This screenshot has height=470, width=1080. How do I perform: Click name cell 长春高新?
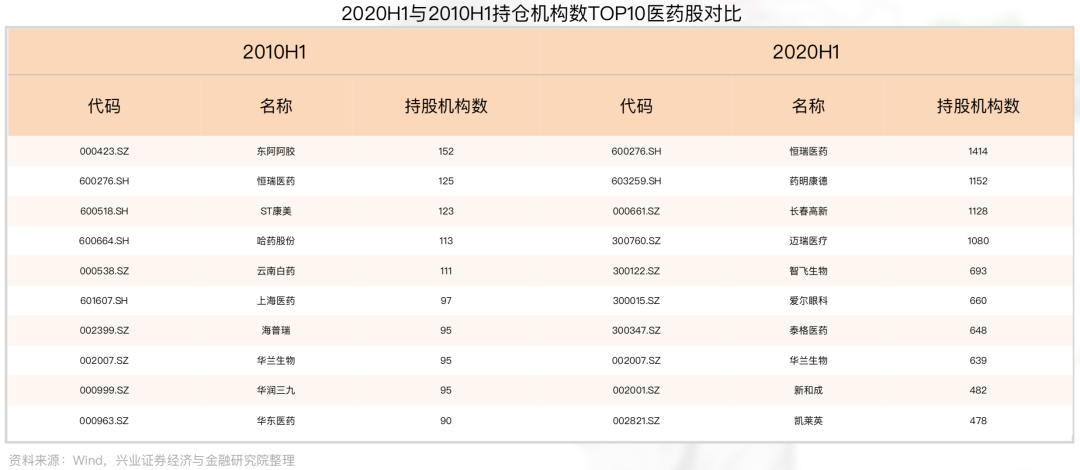[x=807, y=212]
